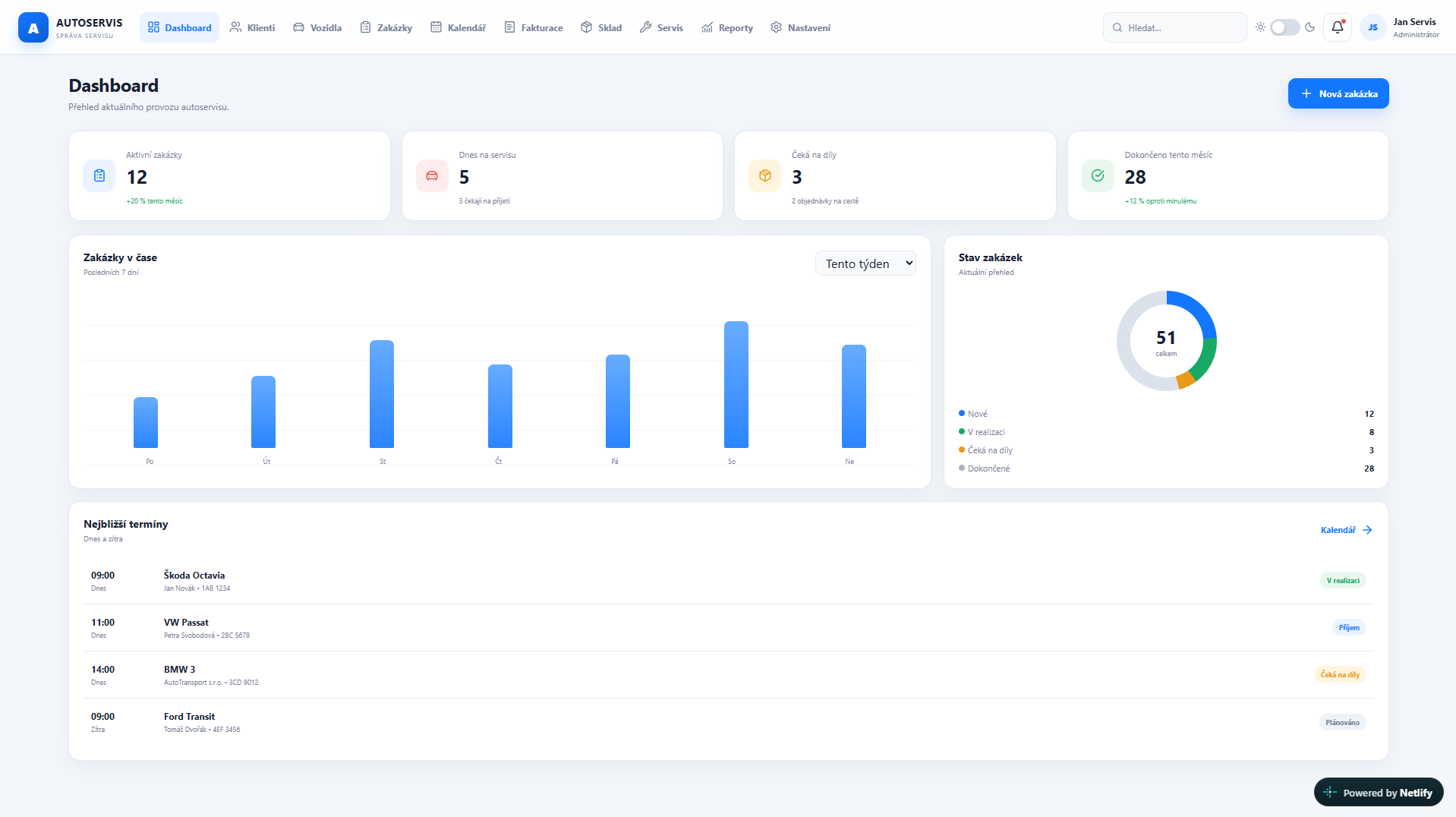Select the Ford Transit appointment row
1456x817 pixels.
pos(729,722)
